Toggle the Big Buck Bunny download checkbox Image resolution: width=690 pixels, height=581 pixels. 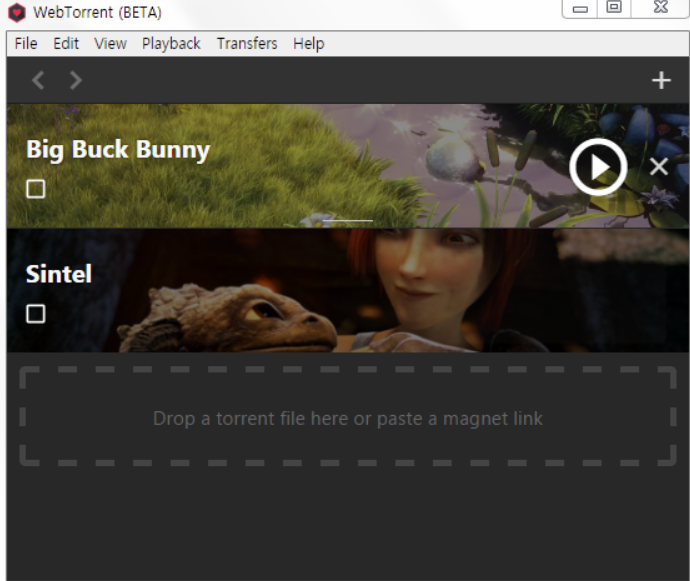pyautogui.click(x=36, y=189)
